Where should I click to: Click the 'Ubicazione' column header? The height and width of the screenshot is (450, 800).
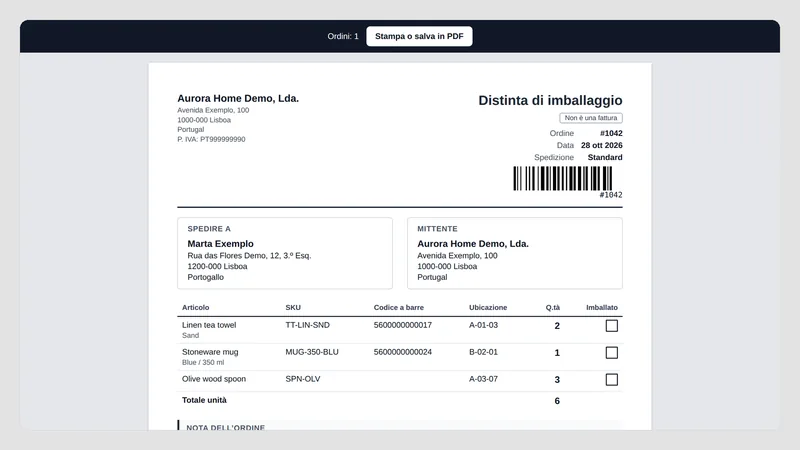pos(488,308)
